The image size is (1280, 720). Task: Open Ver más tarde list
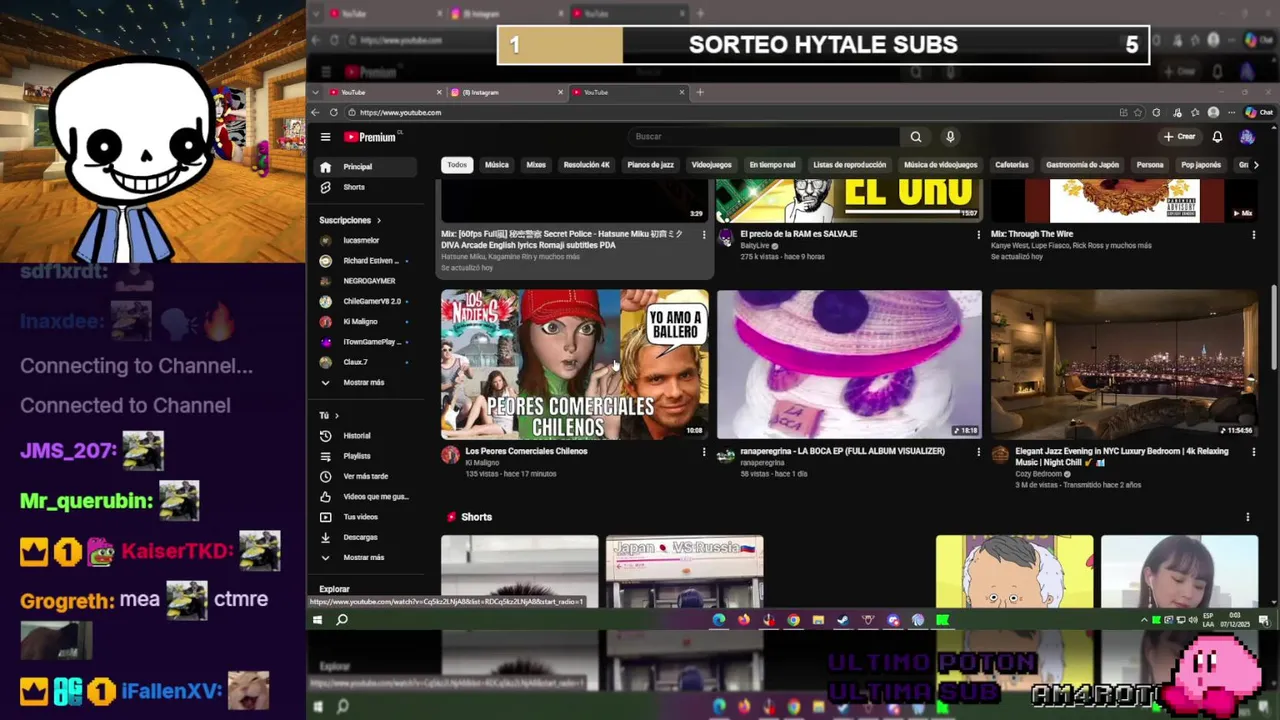[x=363, y=476]
